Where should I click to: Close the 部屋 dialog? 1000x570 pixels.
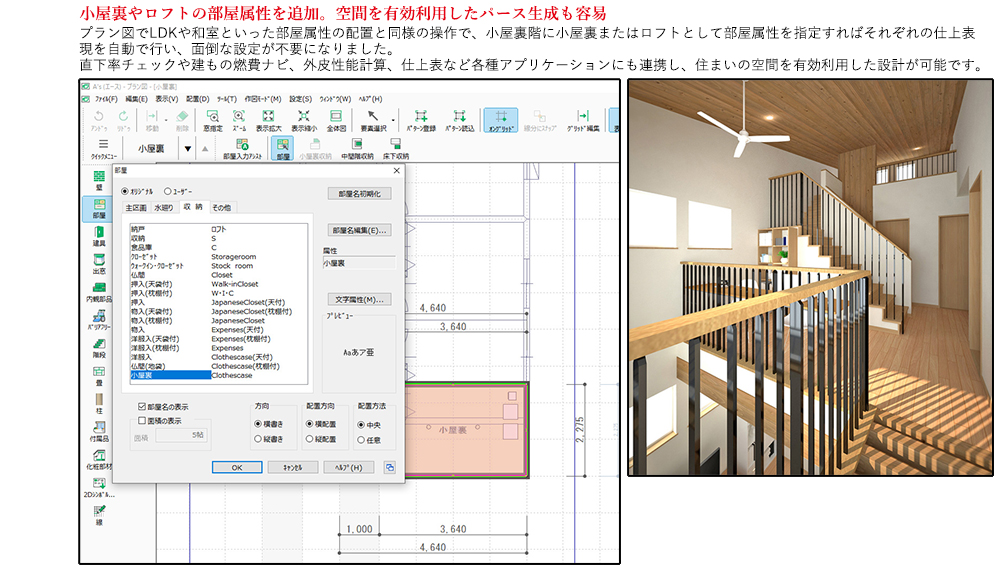point(397,170)
